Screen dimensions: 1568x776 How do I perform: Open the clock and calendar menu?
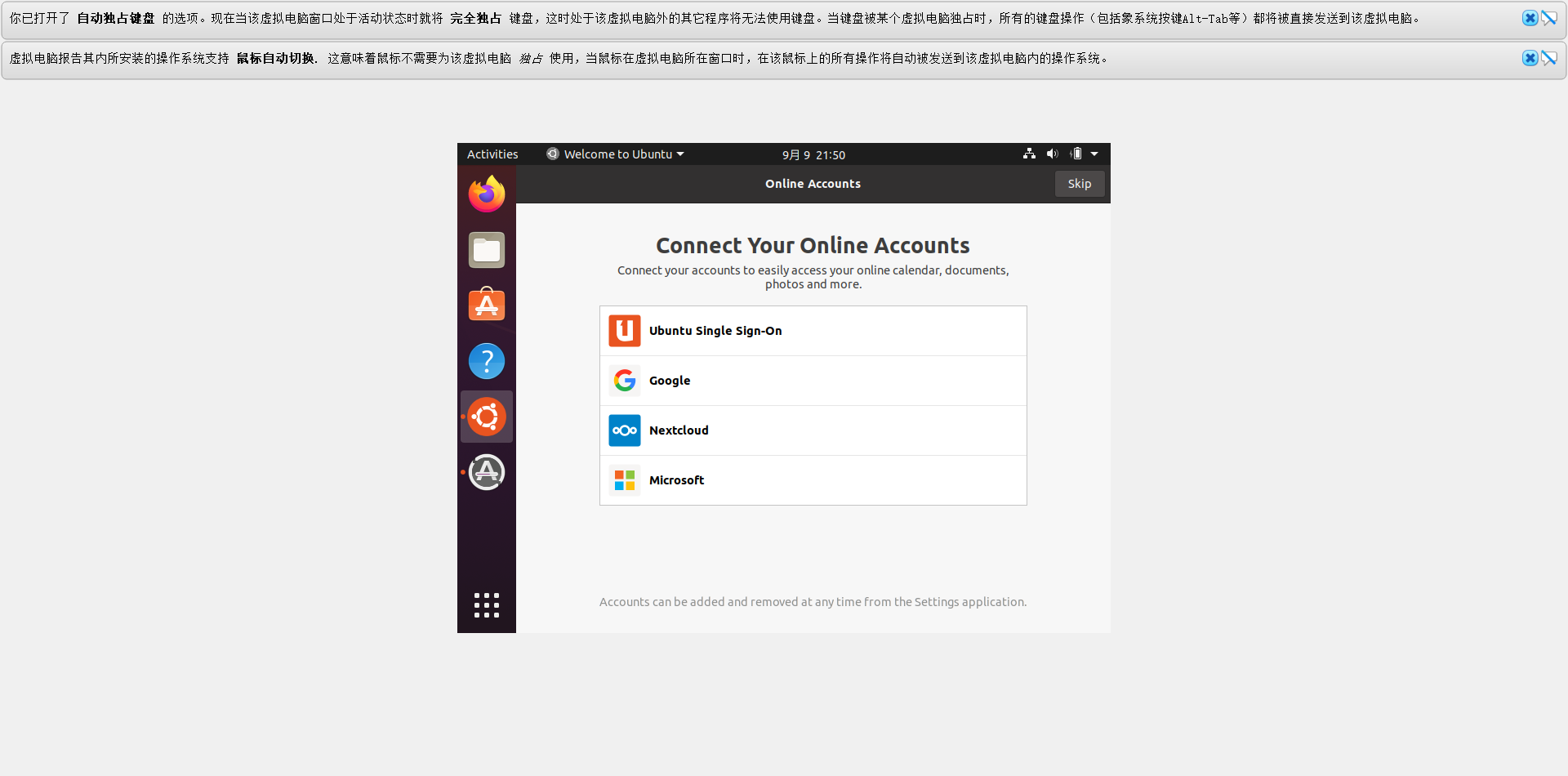(813, 154)
